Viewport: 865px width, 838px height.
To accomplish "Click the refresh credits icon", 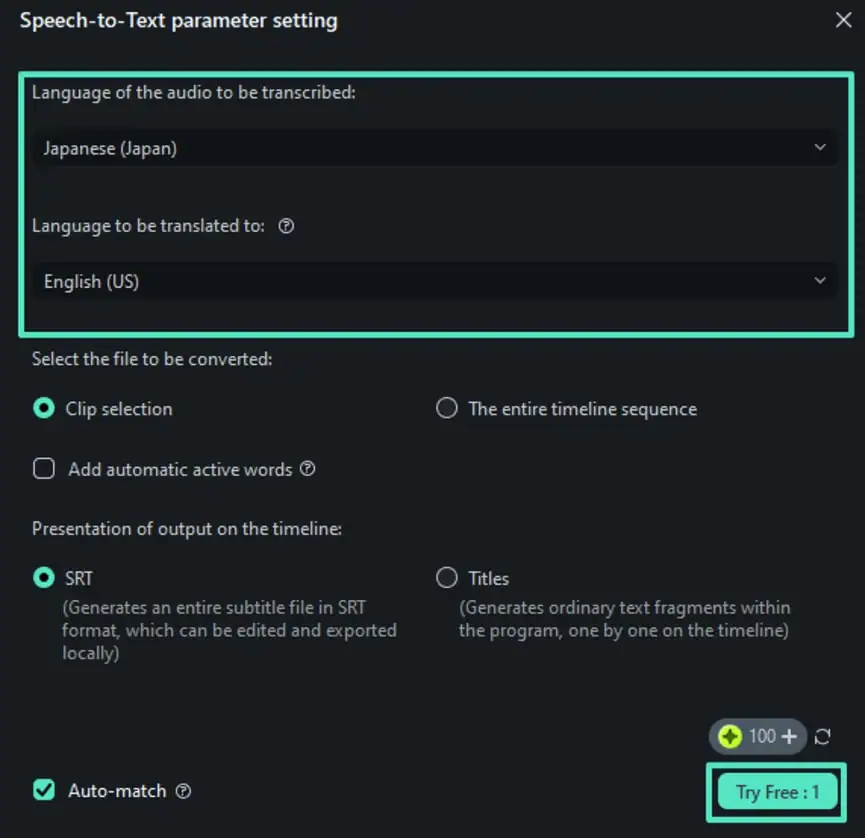I will 822,737.
